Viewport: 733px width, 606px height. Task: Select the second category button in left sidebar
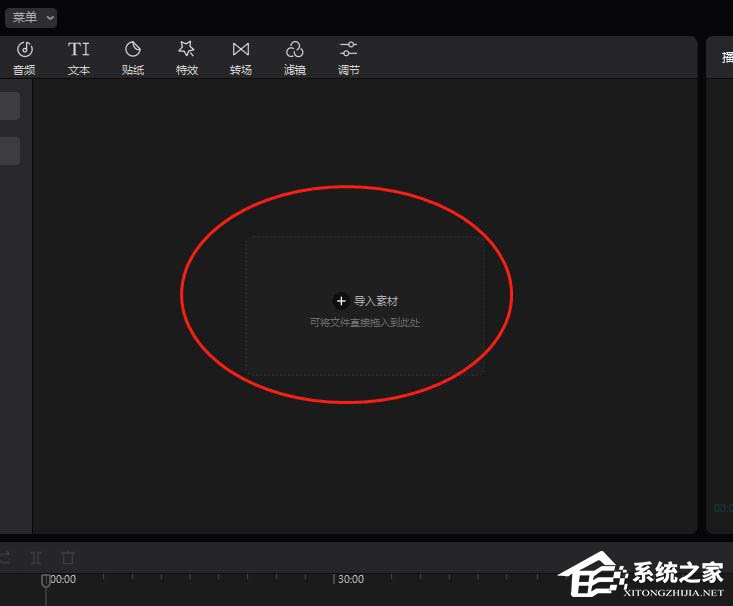point(9,151)
